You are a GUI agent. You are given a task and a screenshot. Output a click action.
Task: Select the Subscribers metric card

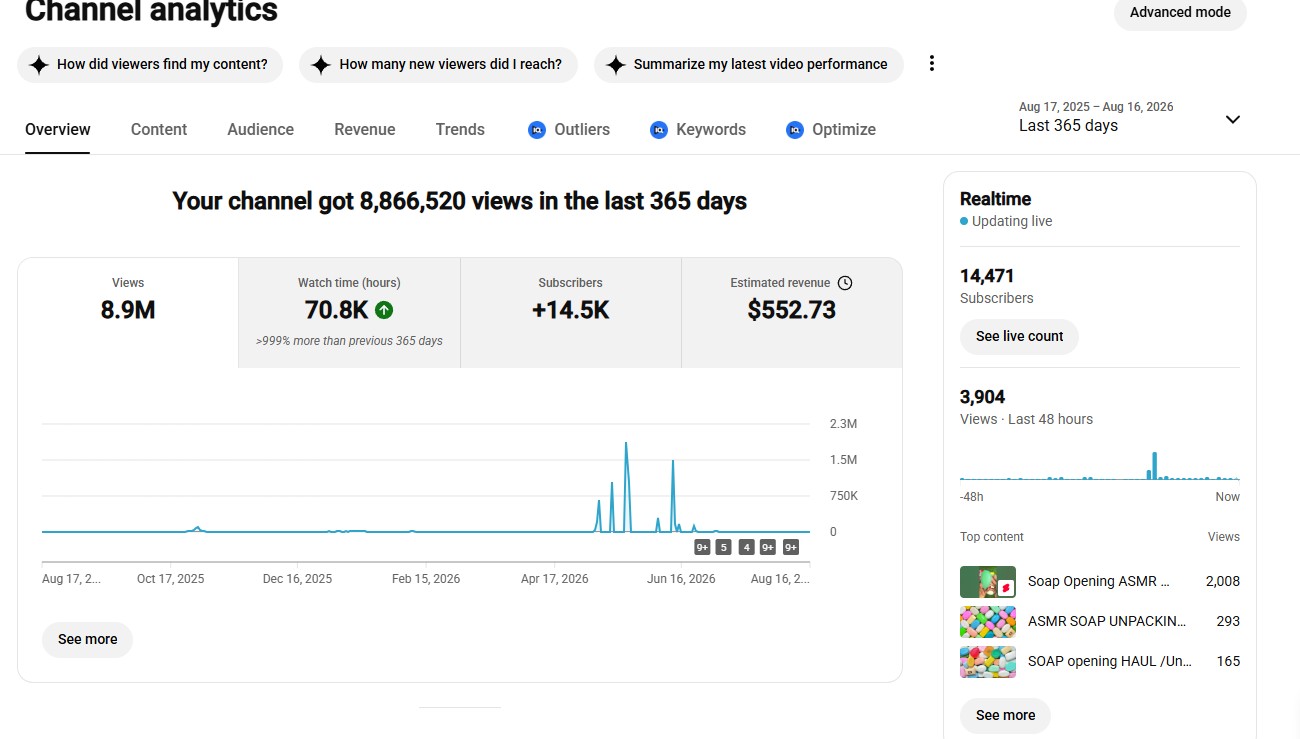pyautogui.click(x=570, y=313)
